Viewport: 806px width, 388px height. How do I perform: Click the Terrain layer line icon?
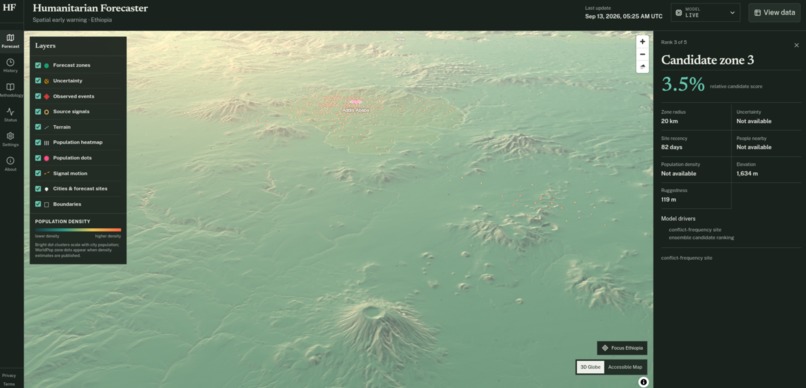[46, 127]
